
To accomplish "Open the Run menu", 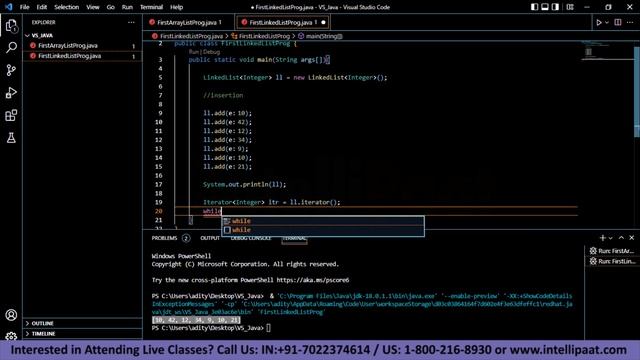I will click(127, 7).
